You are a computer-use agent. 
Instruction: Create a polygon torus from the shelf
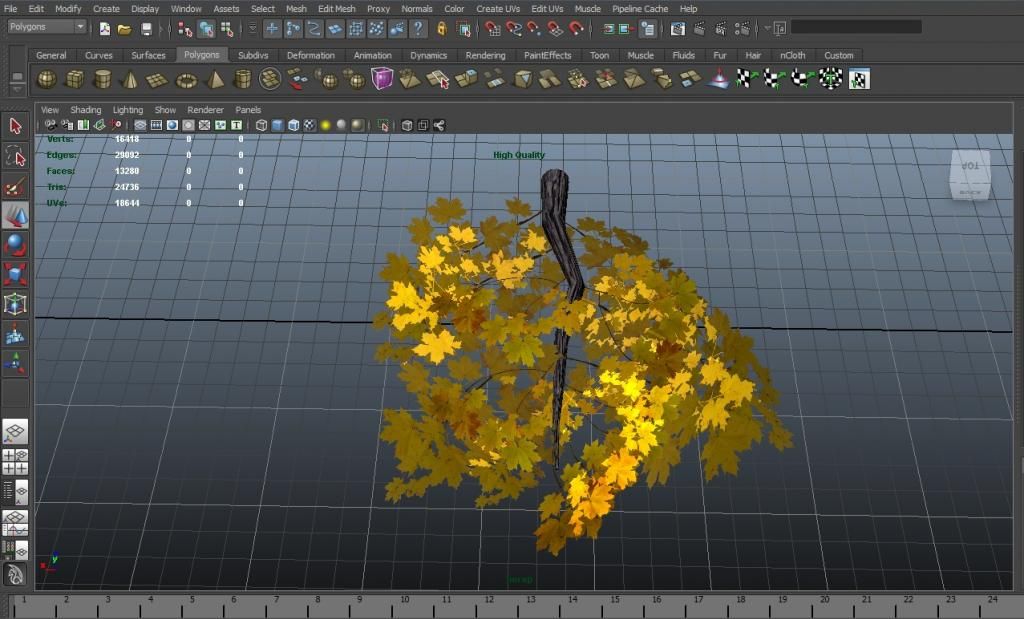coord(186,79)
